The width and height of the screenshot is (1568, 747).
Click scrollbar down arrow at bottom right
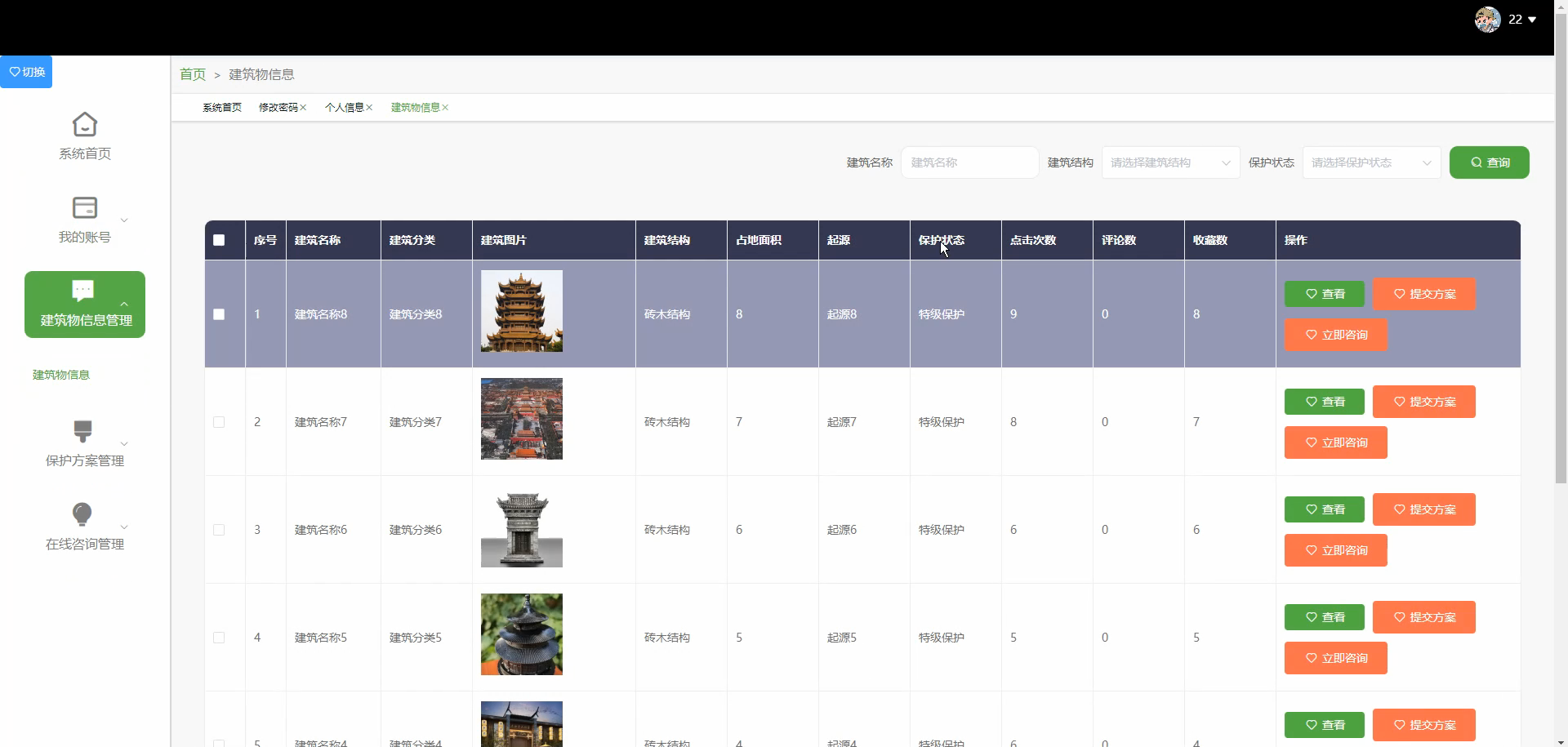pyautogui.click(x=1561, y=740)
